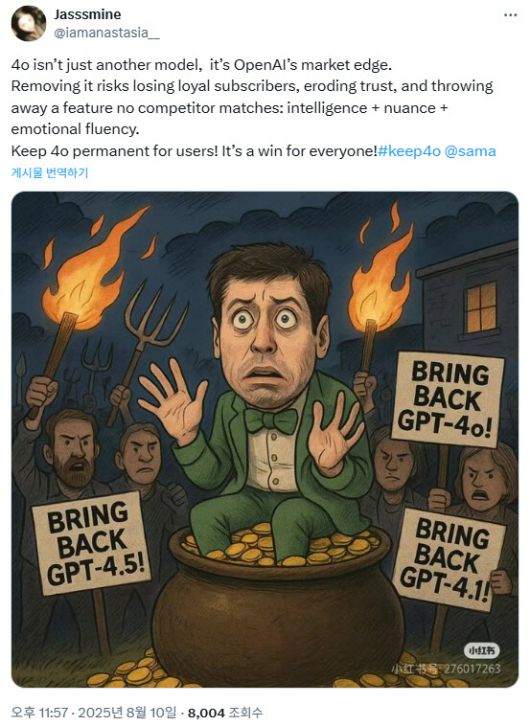Click Jasssmine's round profile avatar
Screen dimensions: 530x726
pyautogui.click(x=28, y=23)
